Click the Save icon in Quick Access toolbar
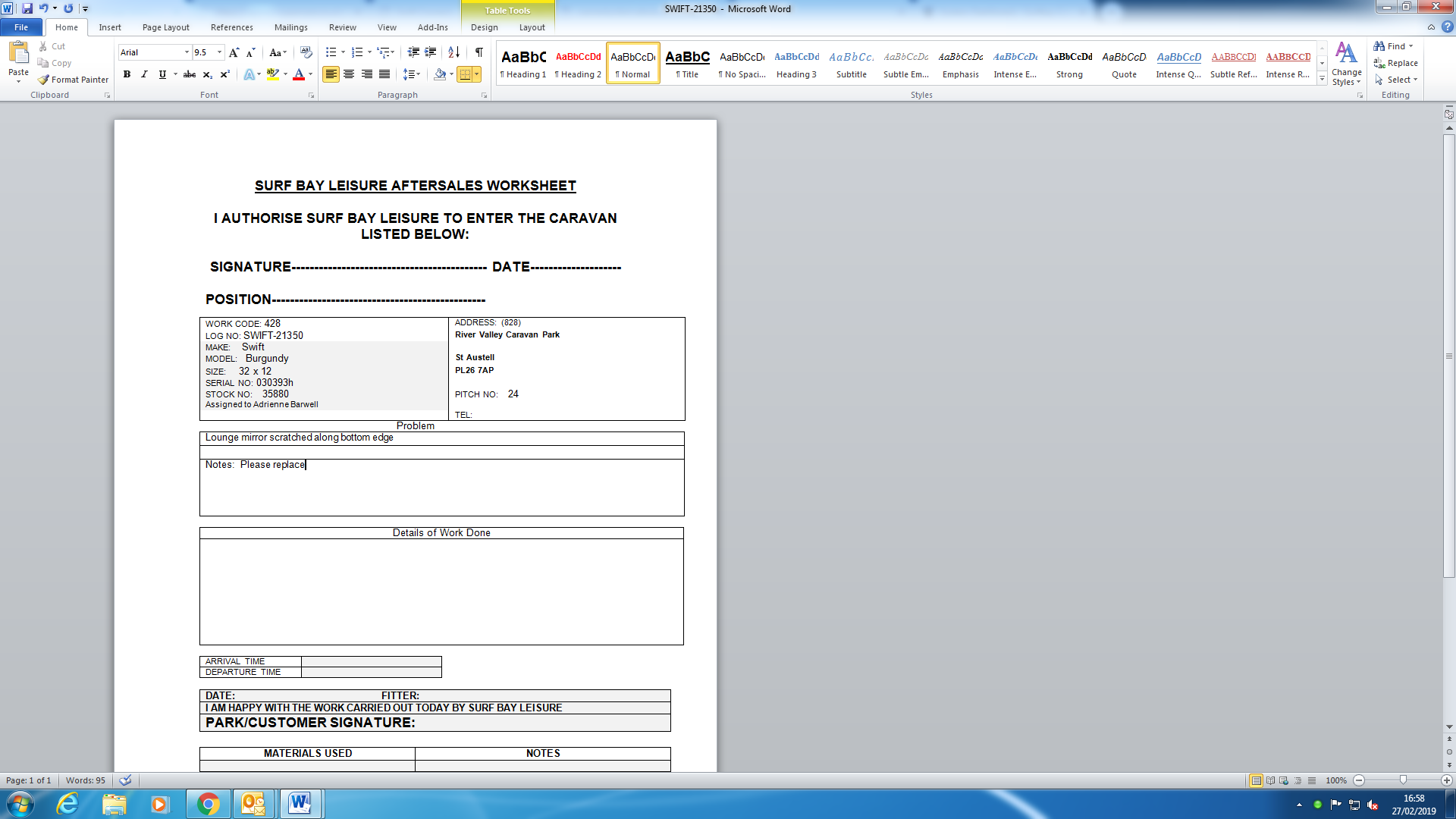This screenshot has height=819, width=1456. tap(27, 8)
